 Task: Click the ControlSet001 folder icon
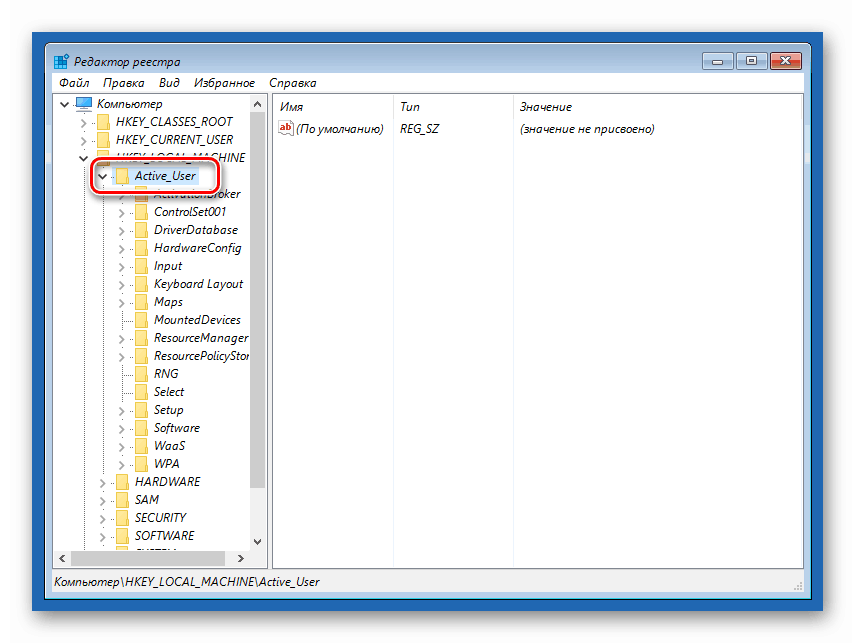click(141, 212)
